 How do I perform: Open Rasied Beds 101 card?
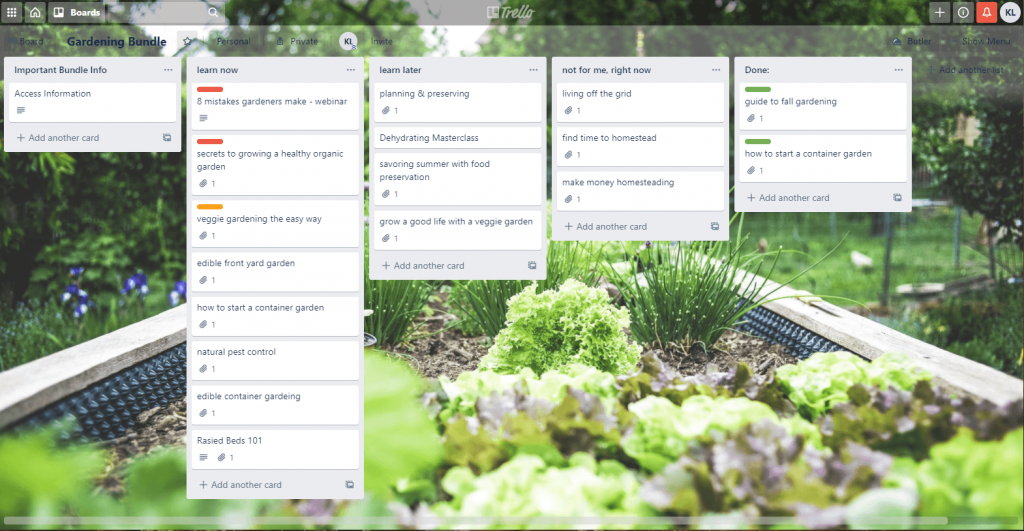[x=275, y=449]
